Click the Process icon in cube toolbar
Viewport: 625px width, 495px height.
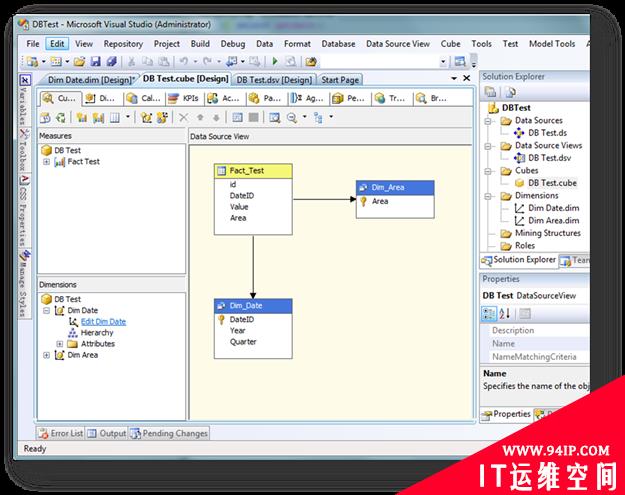click(x=45, y=118)
